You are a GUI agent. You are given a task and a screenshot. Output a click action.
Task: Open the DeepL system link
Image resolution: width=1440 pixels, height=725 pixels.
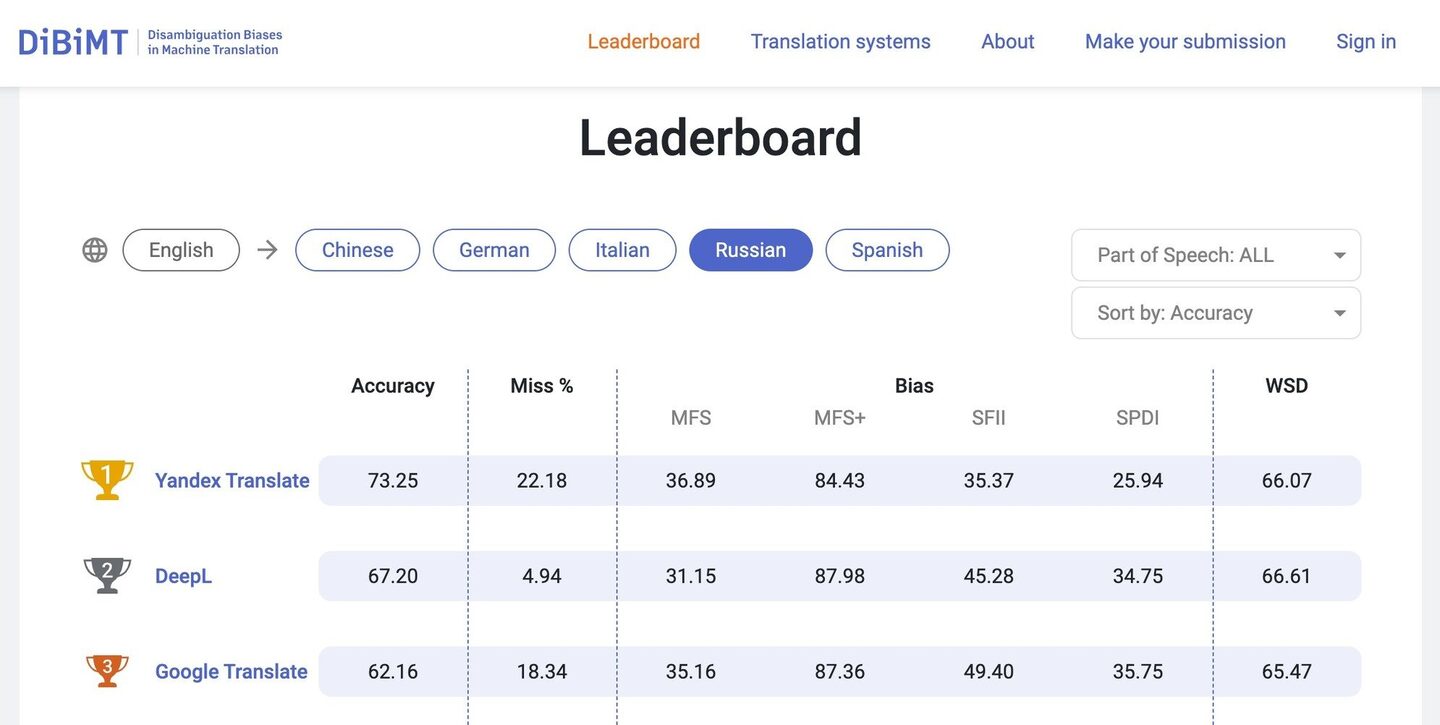[184, 576]
